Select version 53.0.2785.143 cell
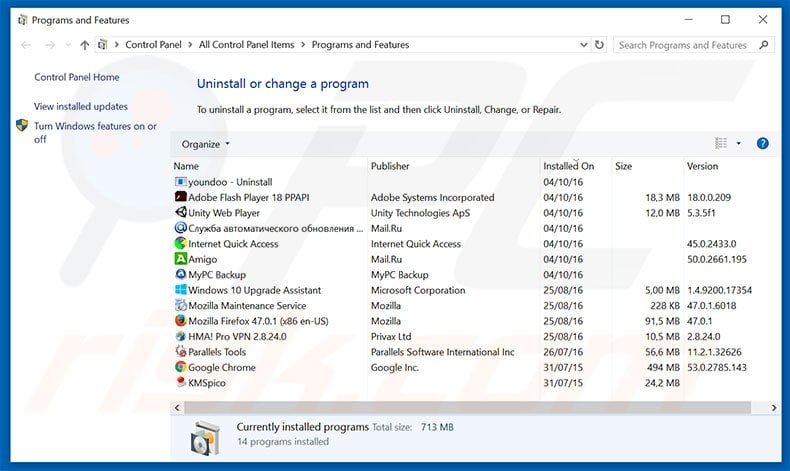 pyautogui.click(x=716, y=368)
